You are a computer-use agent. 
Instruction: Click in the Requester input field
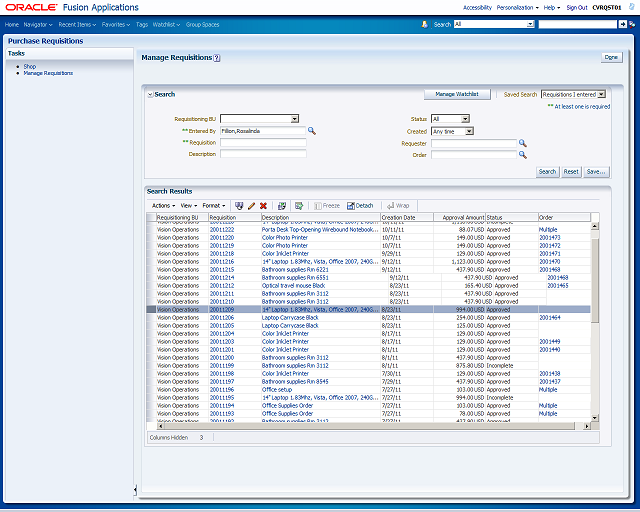474,143
